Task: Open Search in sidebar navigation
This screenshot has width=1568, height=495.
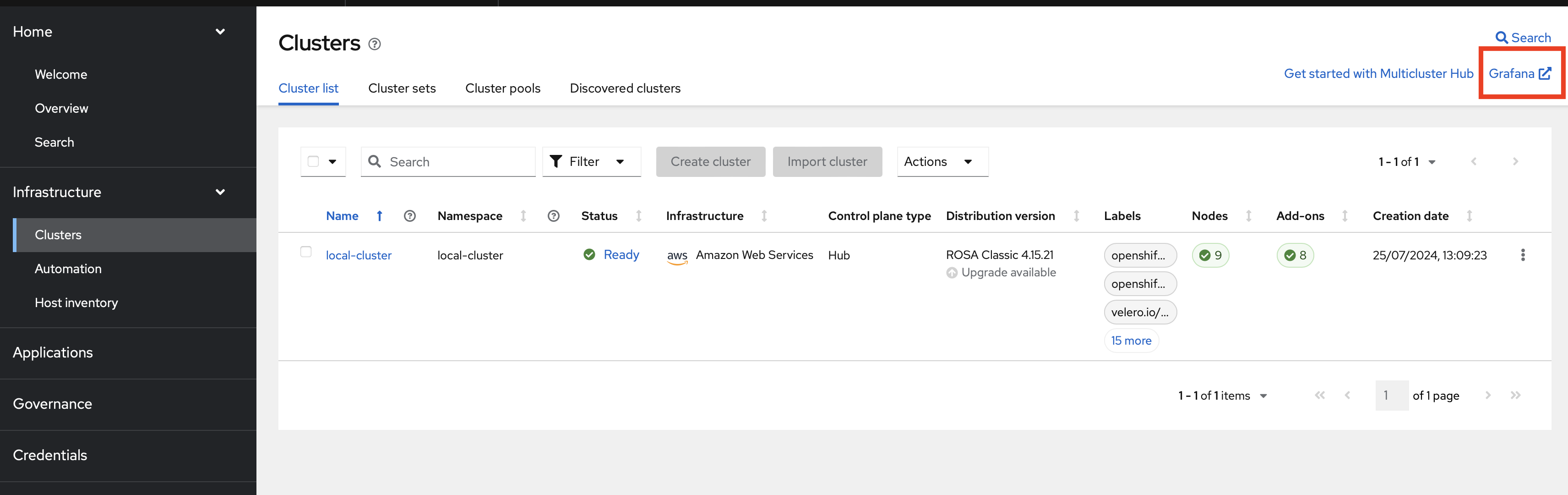Action: (54, 143)
